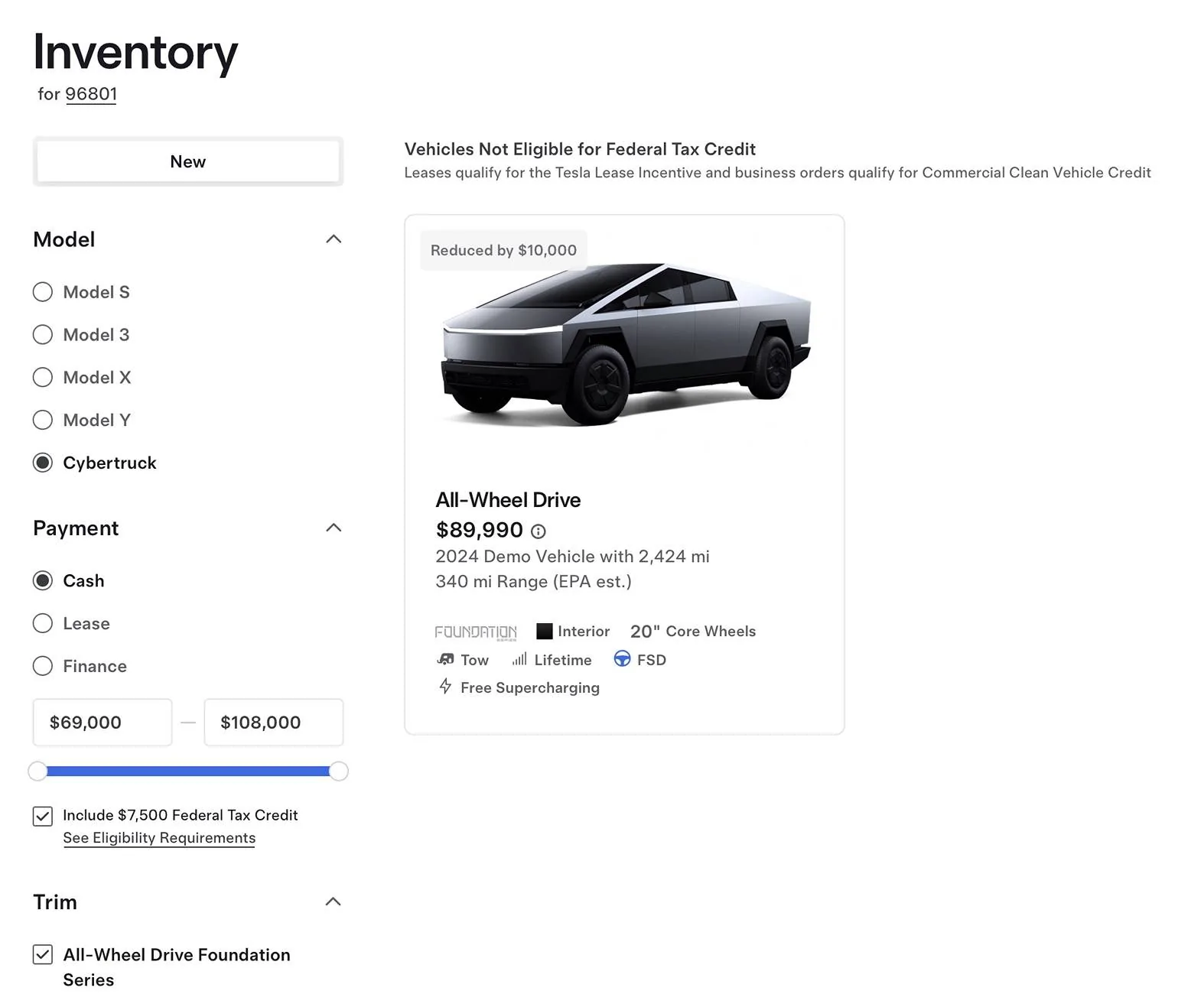
Task: Click the Foundation Series logo badge
Action: coord(476,632)
